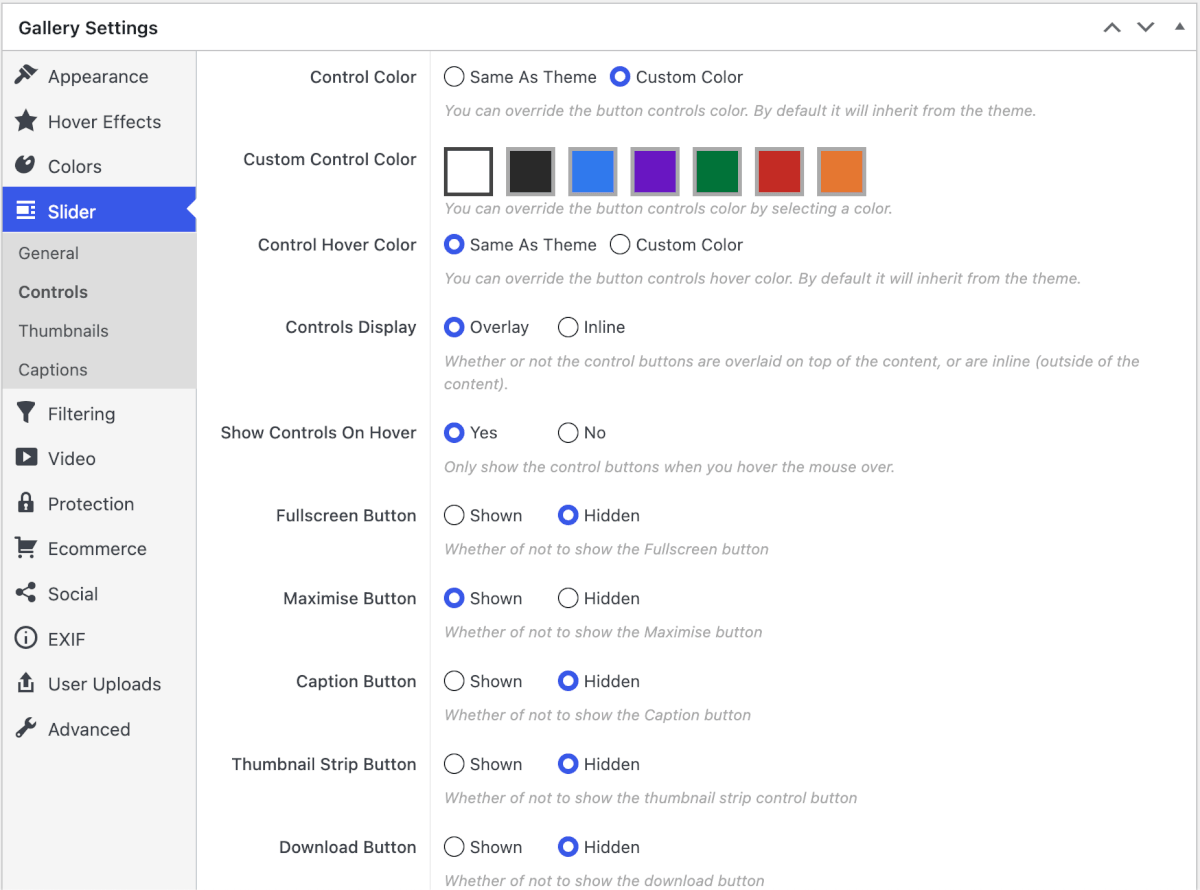Set Maximise Button to Shown
Viewport: 1200px width, 890px height.
(454, 598)
